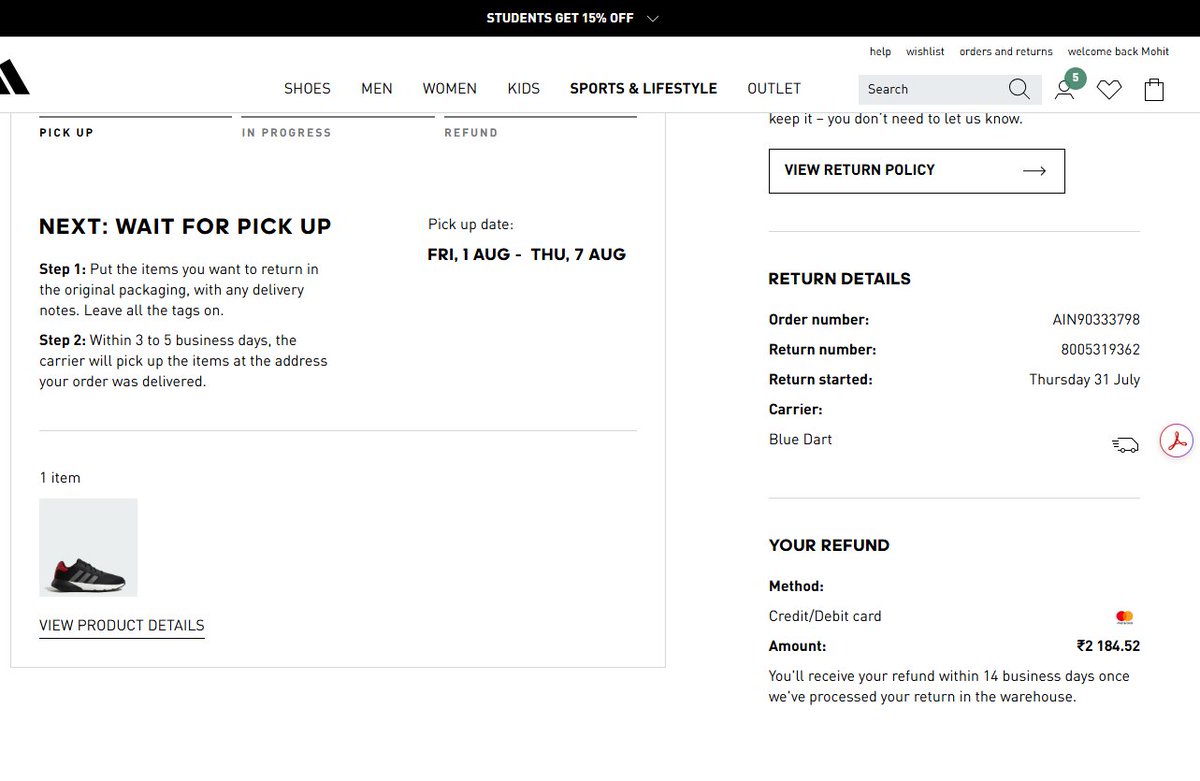Click the Thursday 31 July date
This screenshot has height=781, width=1200.
[x=1084, y=380]
